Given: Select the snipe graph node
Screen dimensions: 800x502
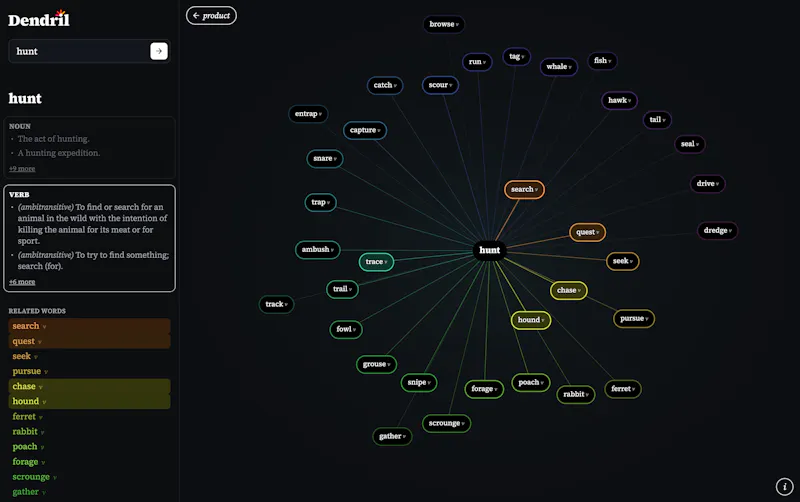Looking at the screenshot, I should [x=419, y=383].
